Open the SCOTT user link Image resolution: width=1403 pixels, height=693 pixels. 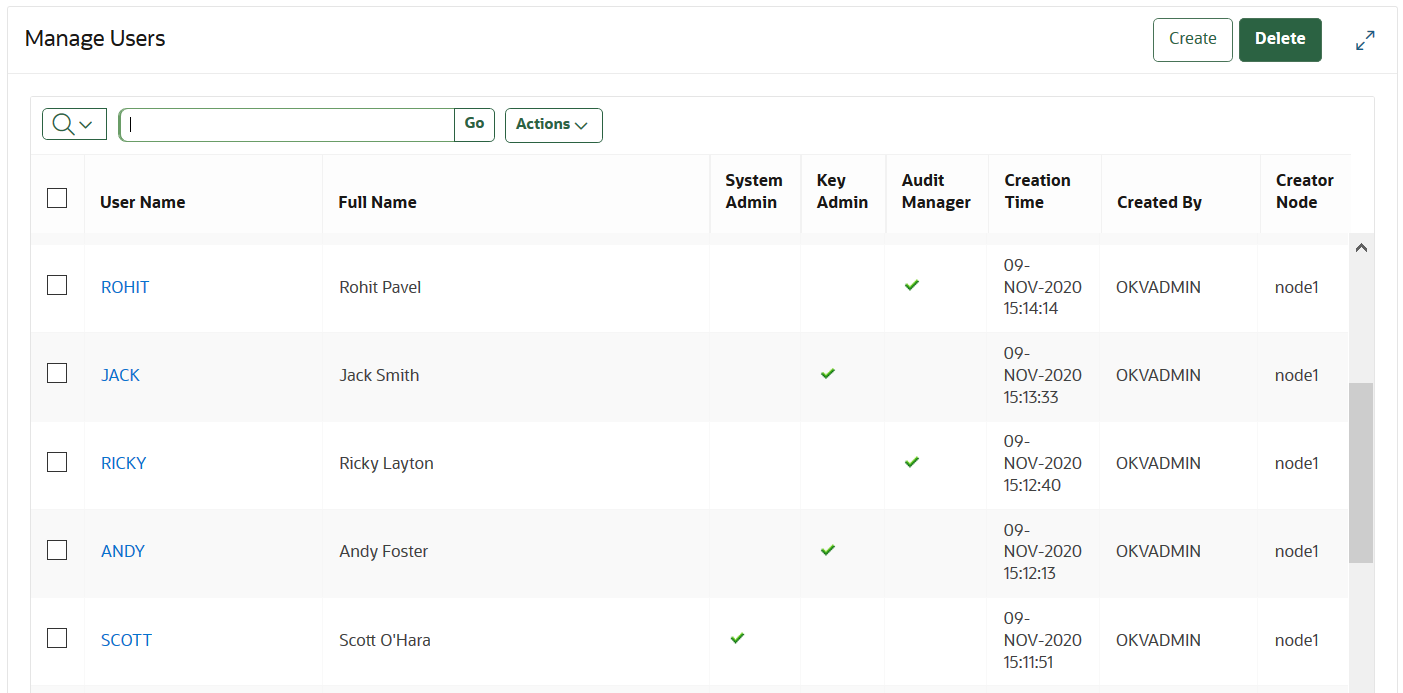pos(126,640)
